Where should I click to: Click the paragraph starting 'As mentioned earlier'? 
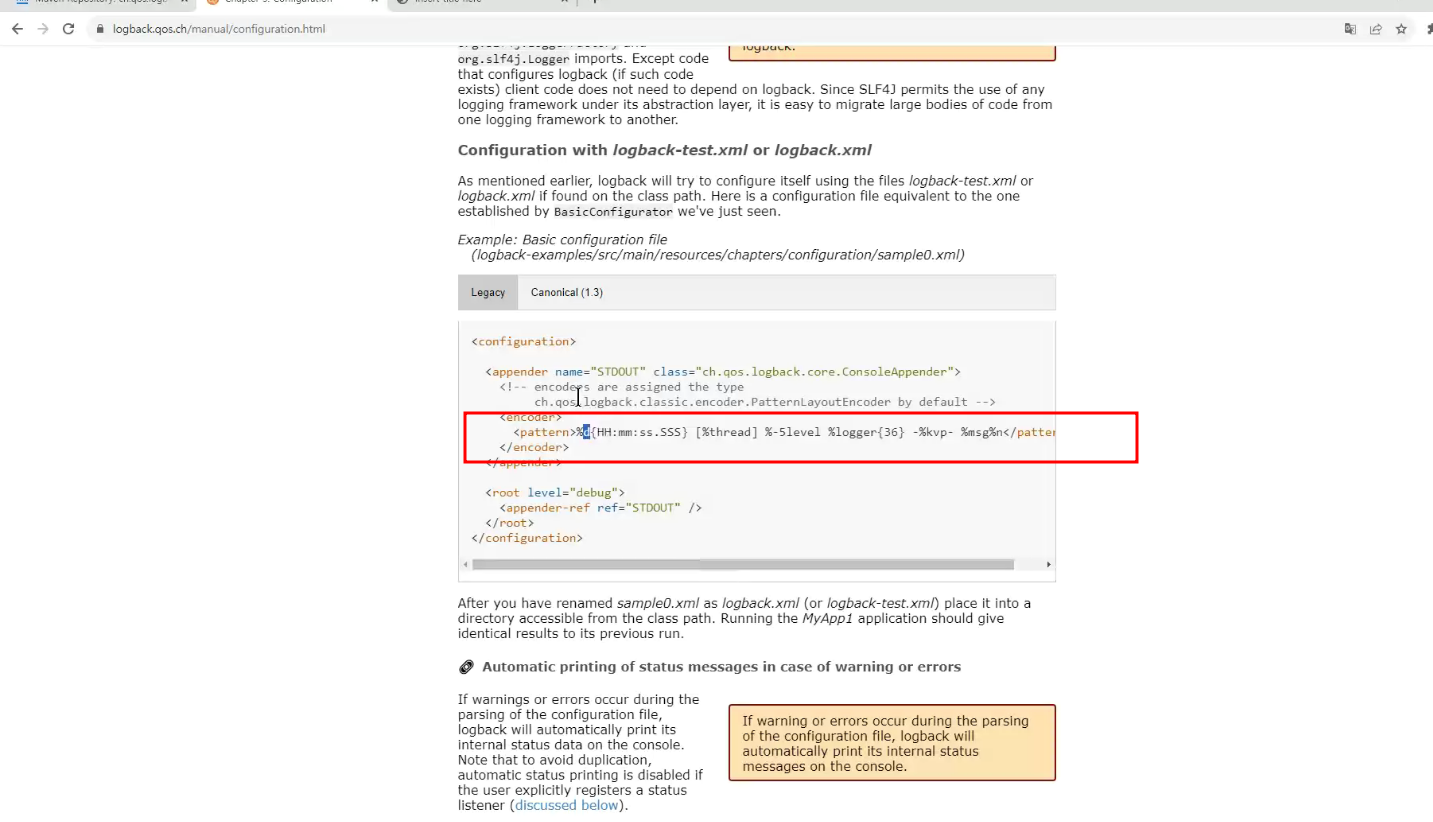tap(746, 196)
